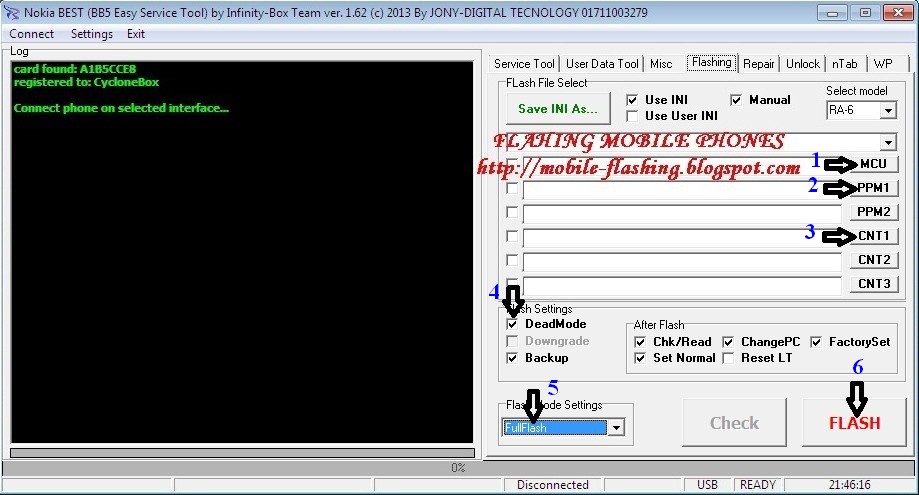
Task: Click the Exit menu item
Action: click(136, 34)
